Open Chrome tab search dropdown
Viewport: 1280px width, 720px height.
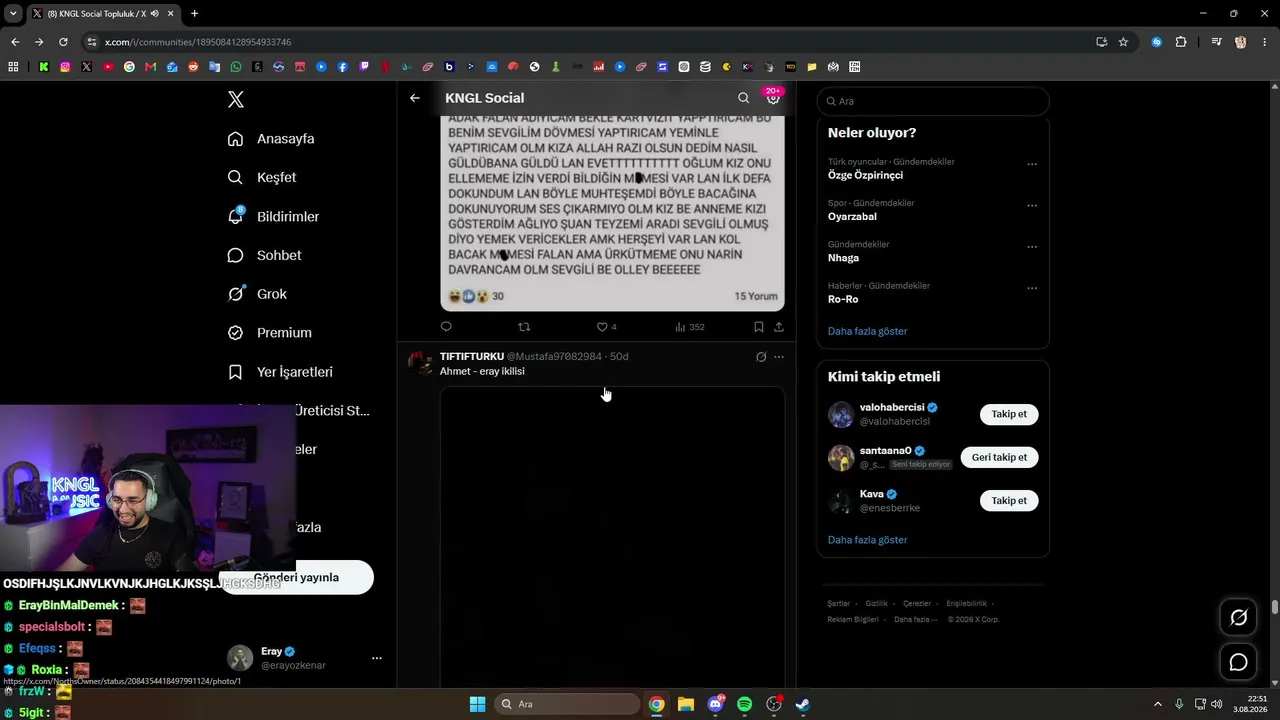[13, 14]
